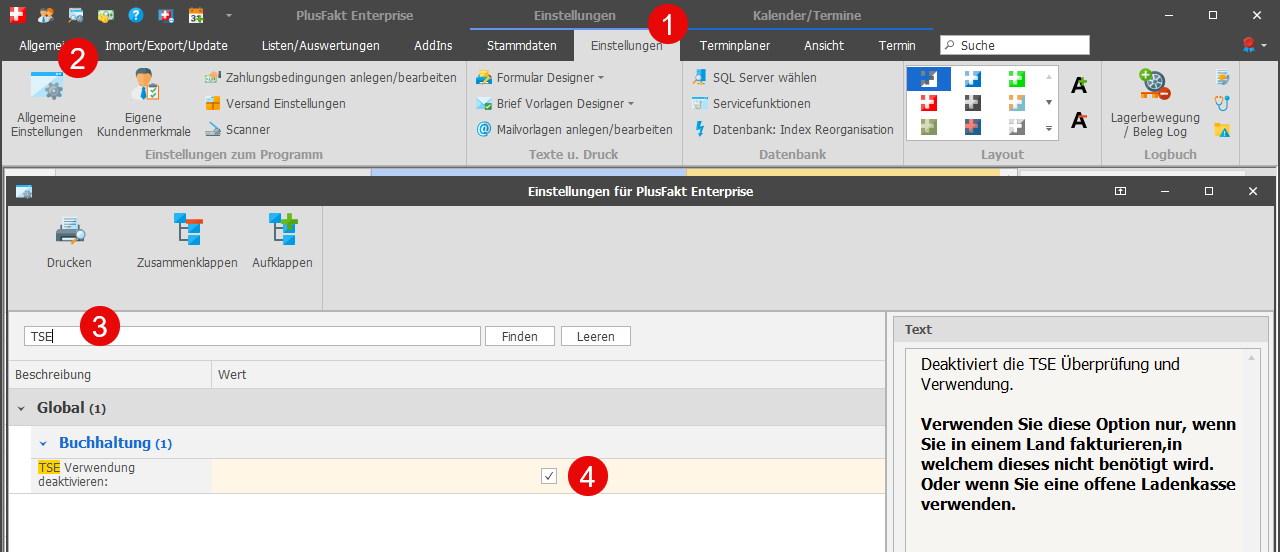The image size is (1280, 552).
Task: Click scroll-up arrow in the Text panel
Action: [1251, 358]
